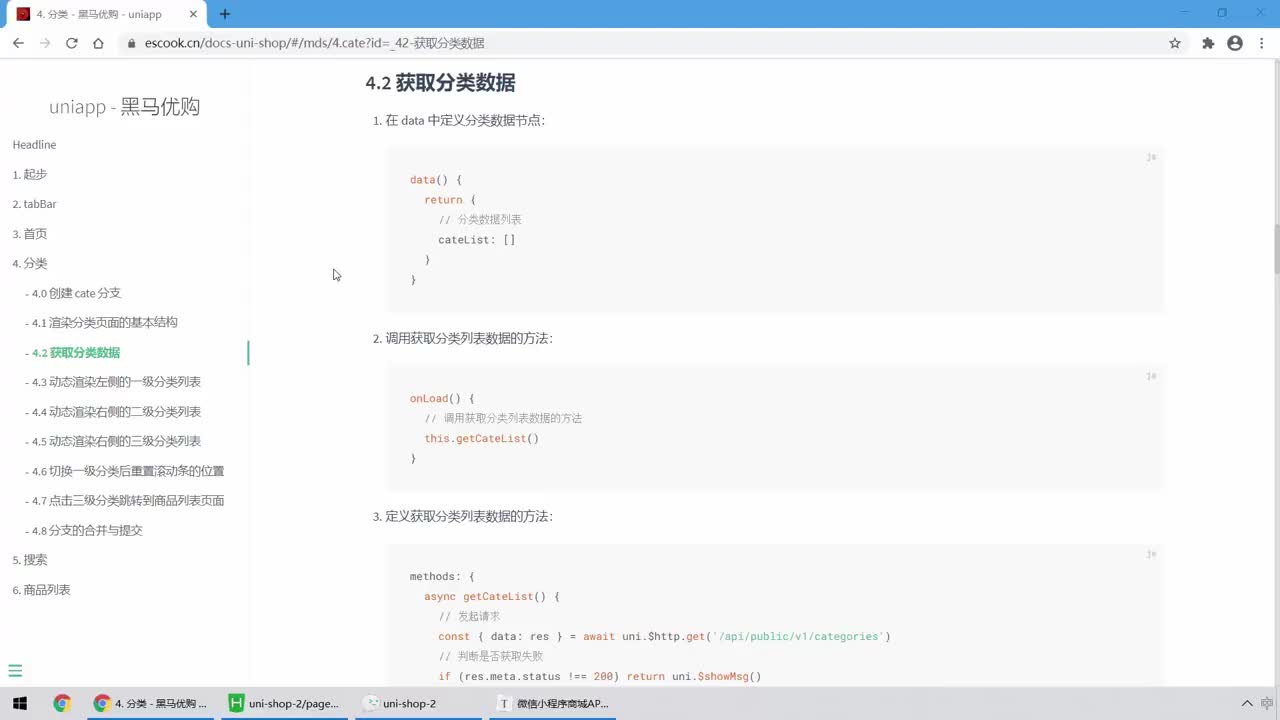This screenshot has height=720, width=1280.
Task: Open the Chrome profile avatar icon
Action: tap(1235, 43)
